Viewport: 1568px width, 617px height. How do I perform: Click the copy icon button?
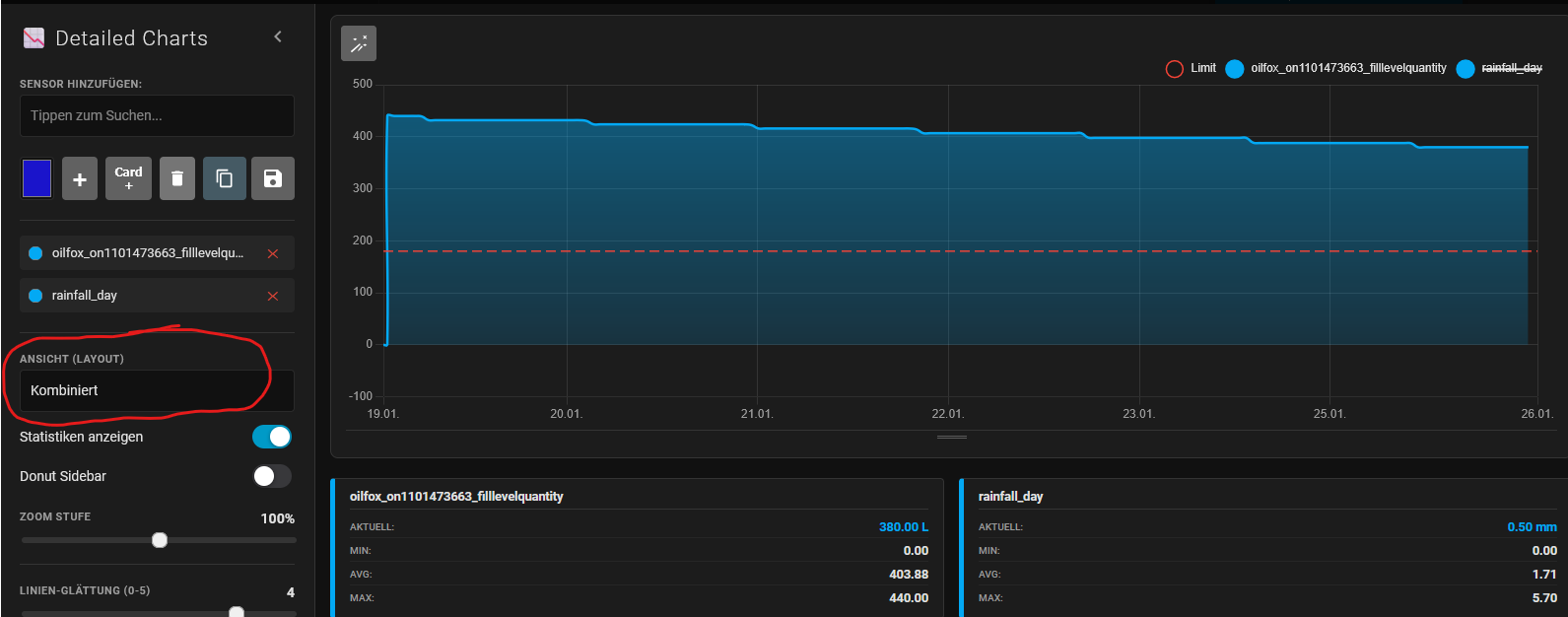225,178
